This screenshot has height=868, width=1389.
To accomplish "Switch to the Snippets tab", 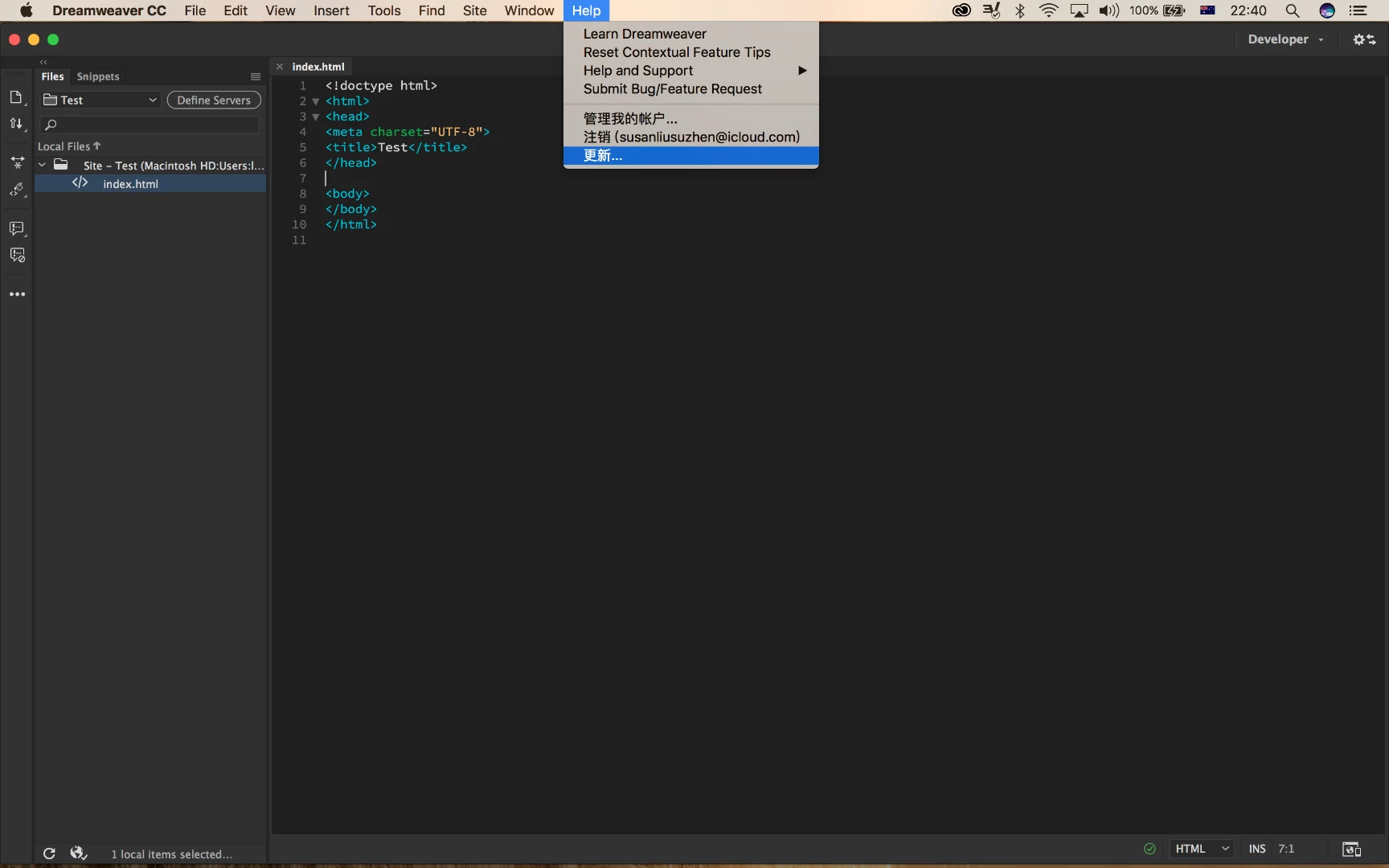I will tap(98, 76).
